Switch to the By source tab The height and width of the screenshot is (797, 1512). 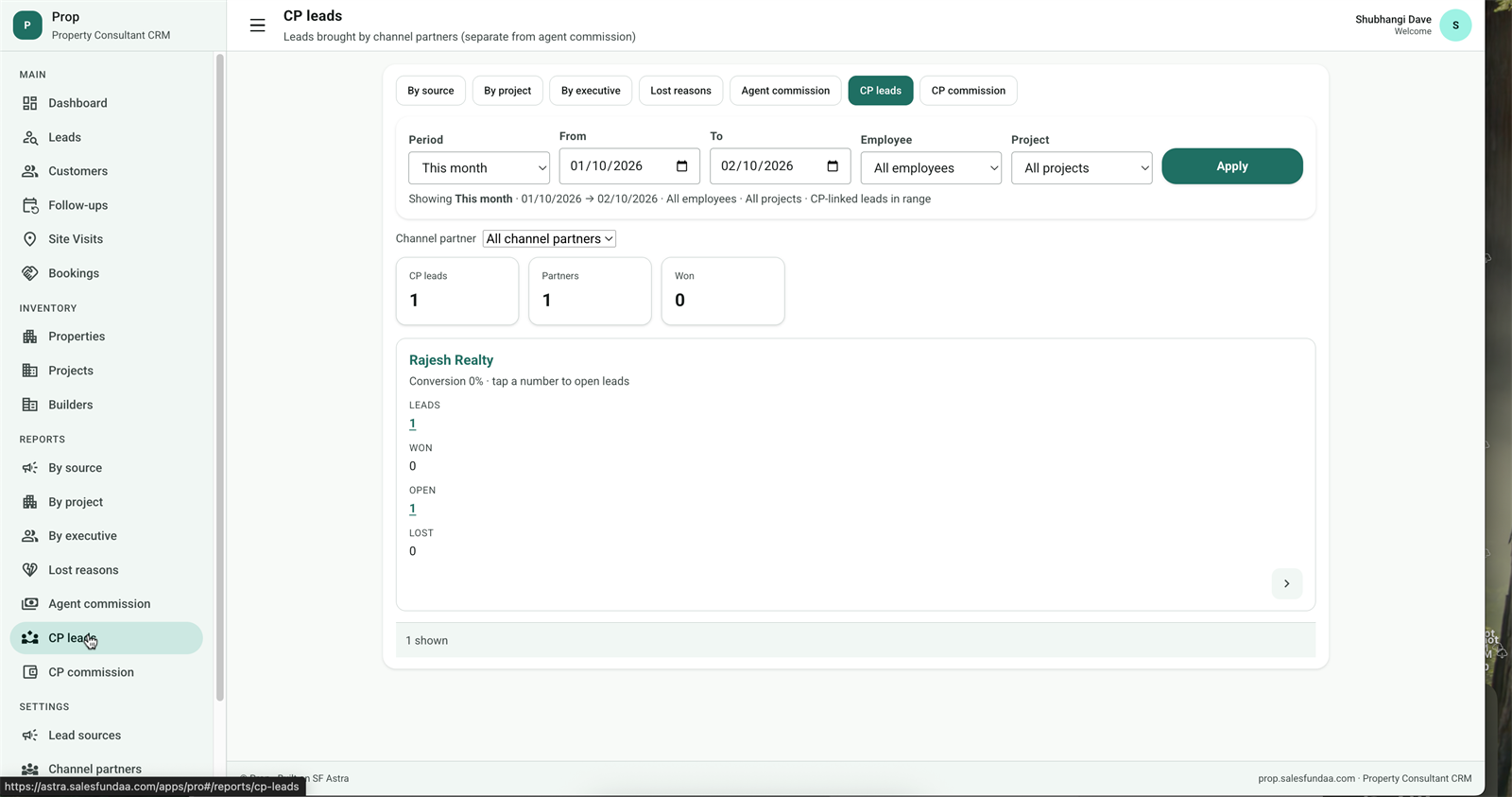[x=431, y=91]
